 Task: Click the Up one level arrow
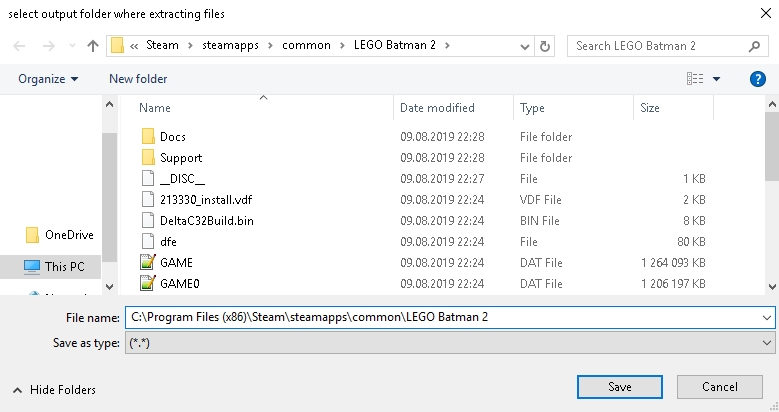[x=93, y=46]
